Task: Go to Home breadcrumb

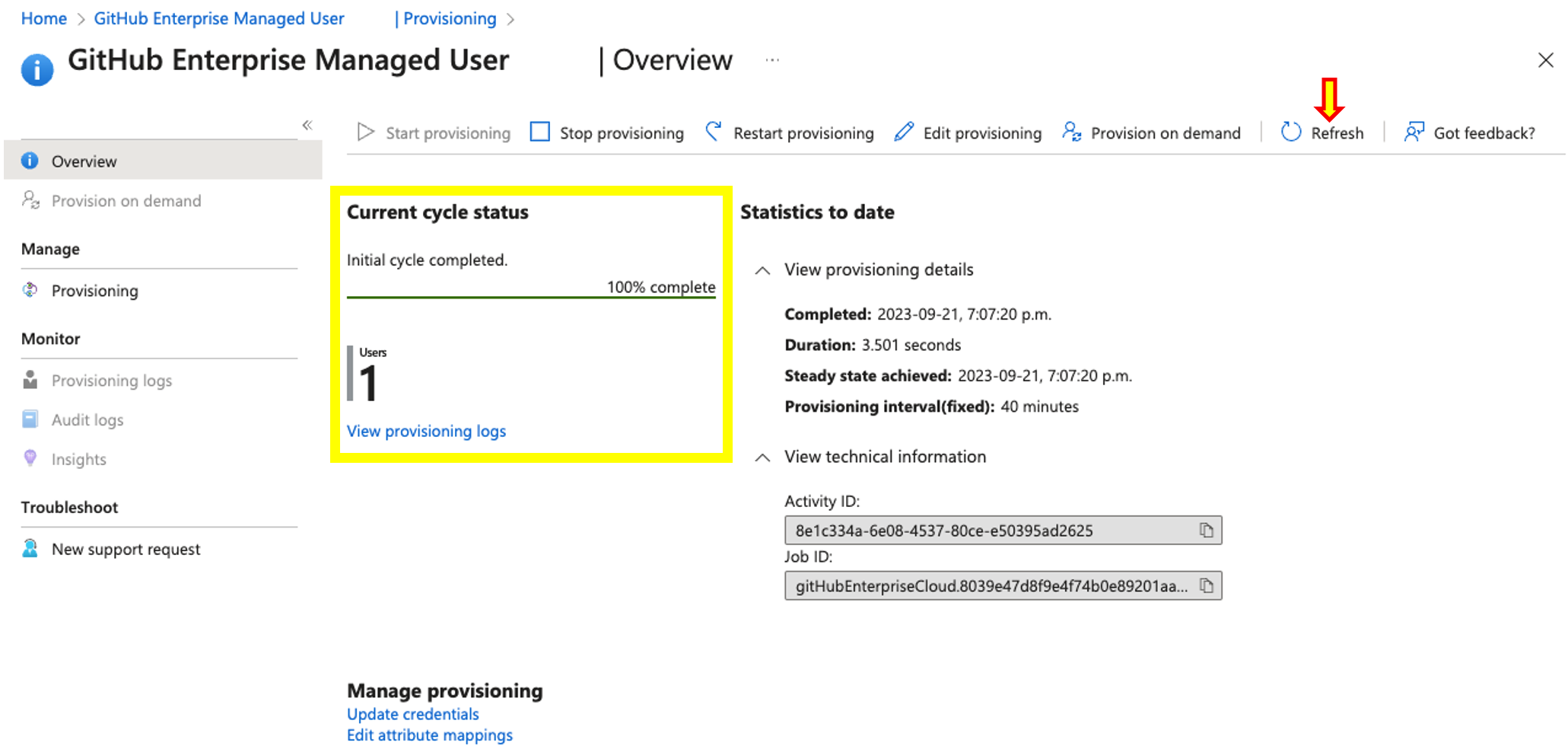Action: tap(44, 18)
